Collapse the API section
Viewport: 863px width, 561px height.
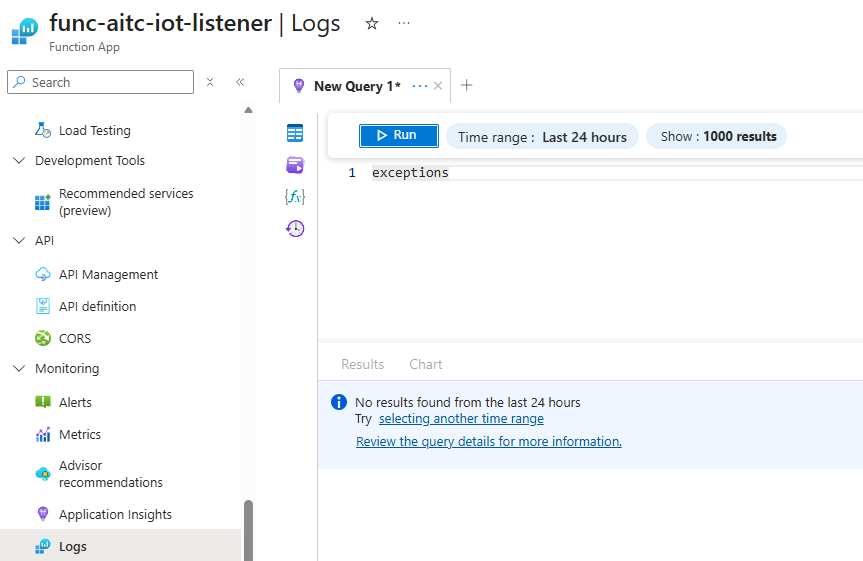[19, 241]
